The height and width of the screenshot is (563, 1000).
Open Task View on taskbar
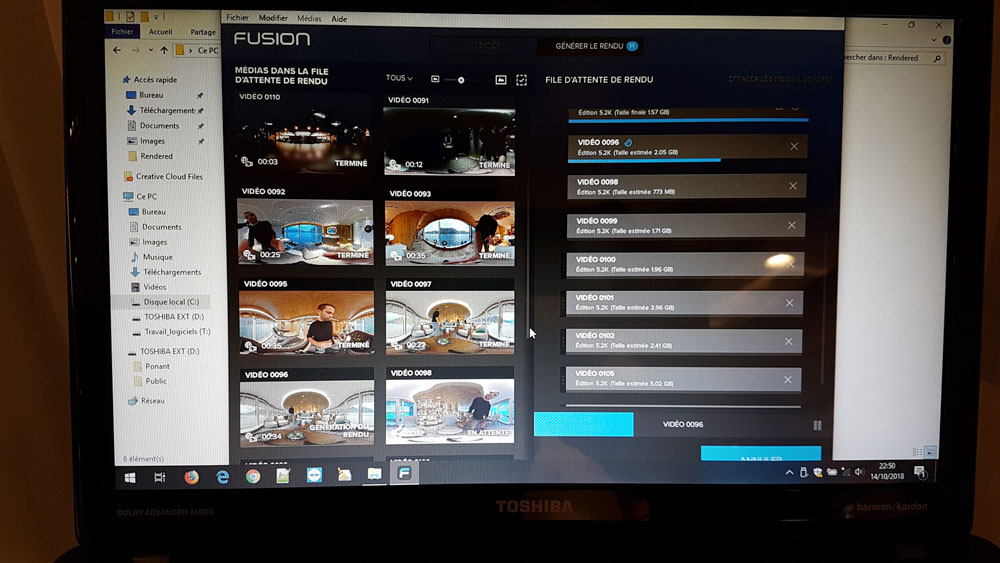pyautogui.click(x=159, y=478)
